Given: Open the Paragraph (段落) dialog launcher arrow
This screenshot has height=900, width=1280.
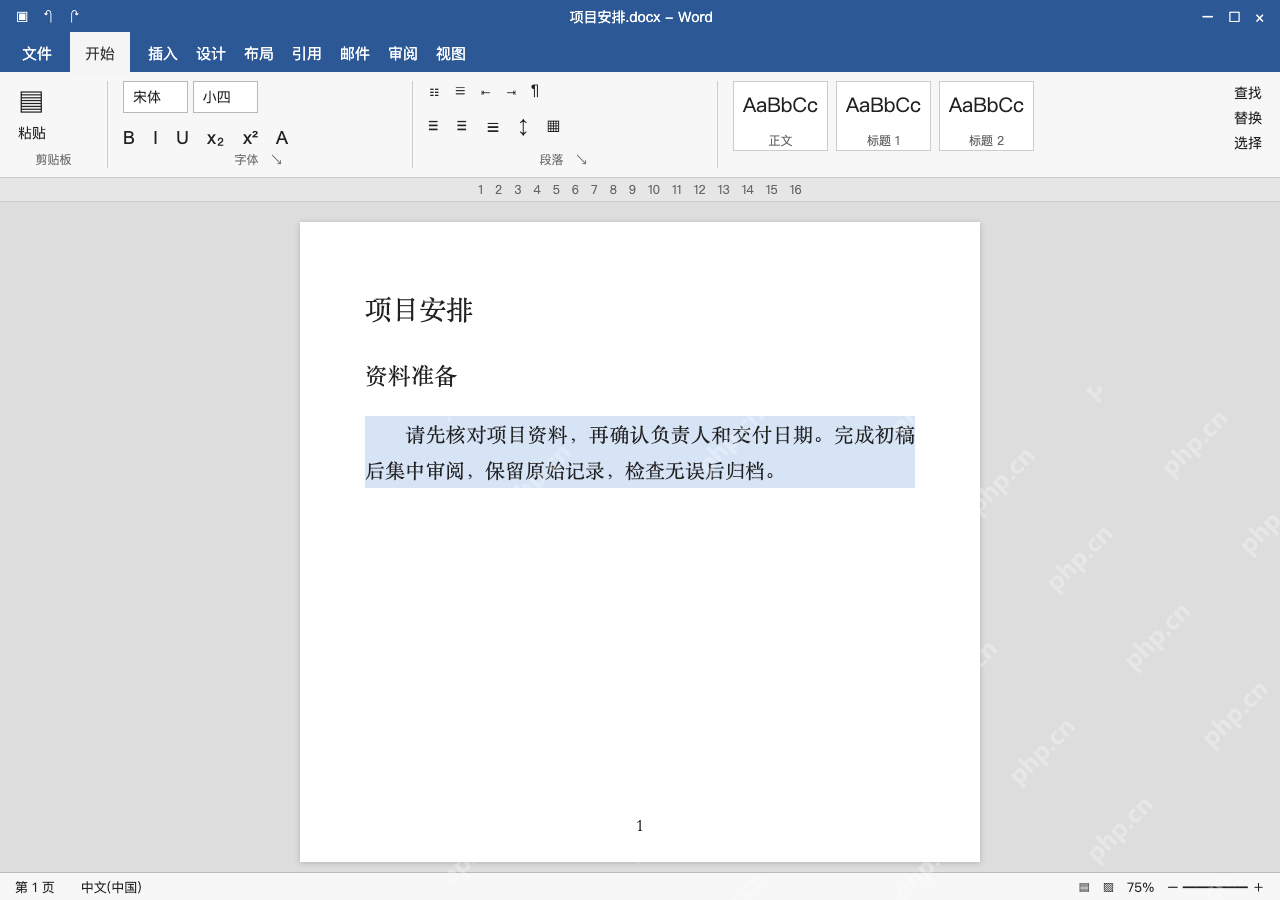Looking at the screenshot, I should click(x=582, y=160).
